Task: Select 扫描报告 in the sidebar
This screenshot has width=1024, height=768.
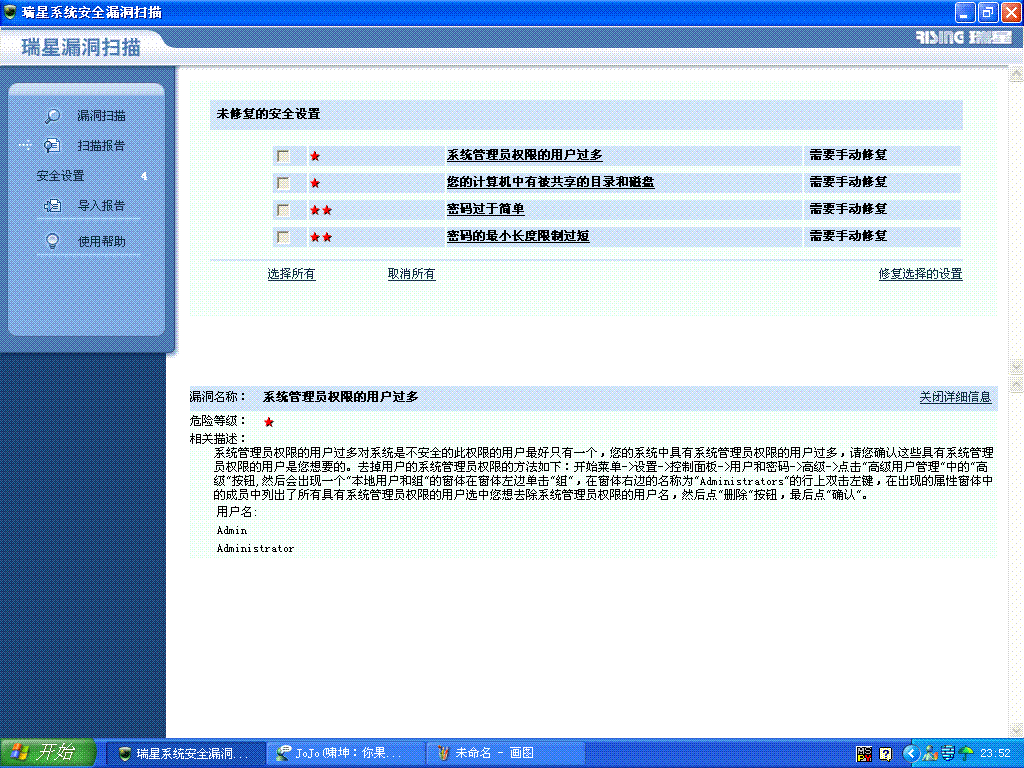Action: [101, 146]
